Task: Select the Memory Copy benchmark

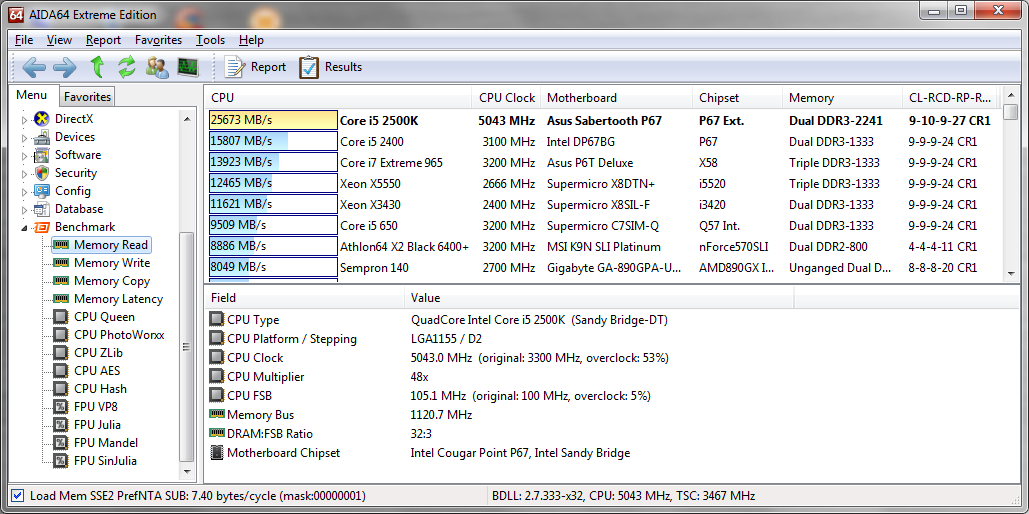Action: (x=102, y=281)
